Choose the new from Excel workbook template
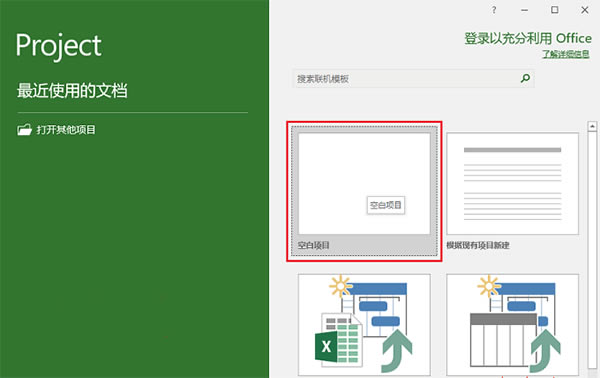The image size is (600, 378). [x=364, y=324]
